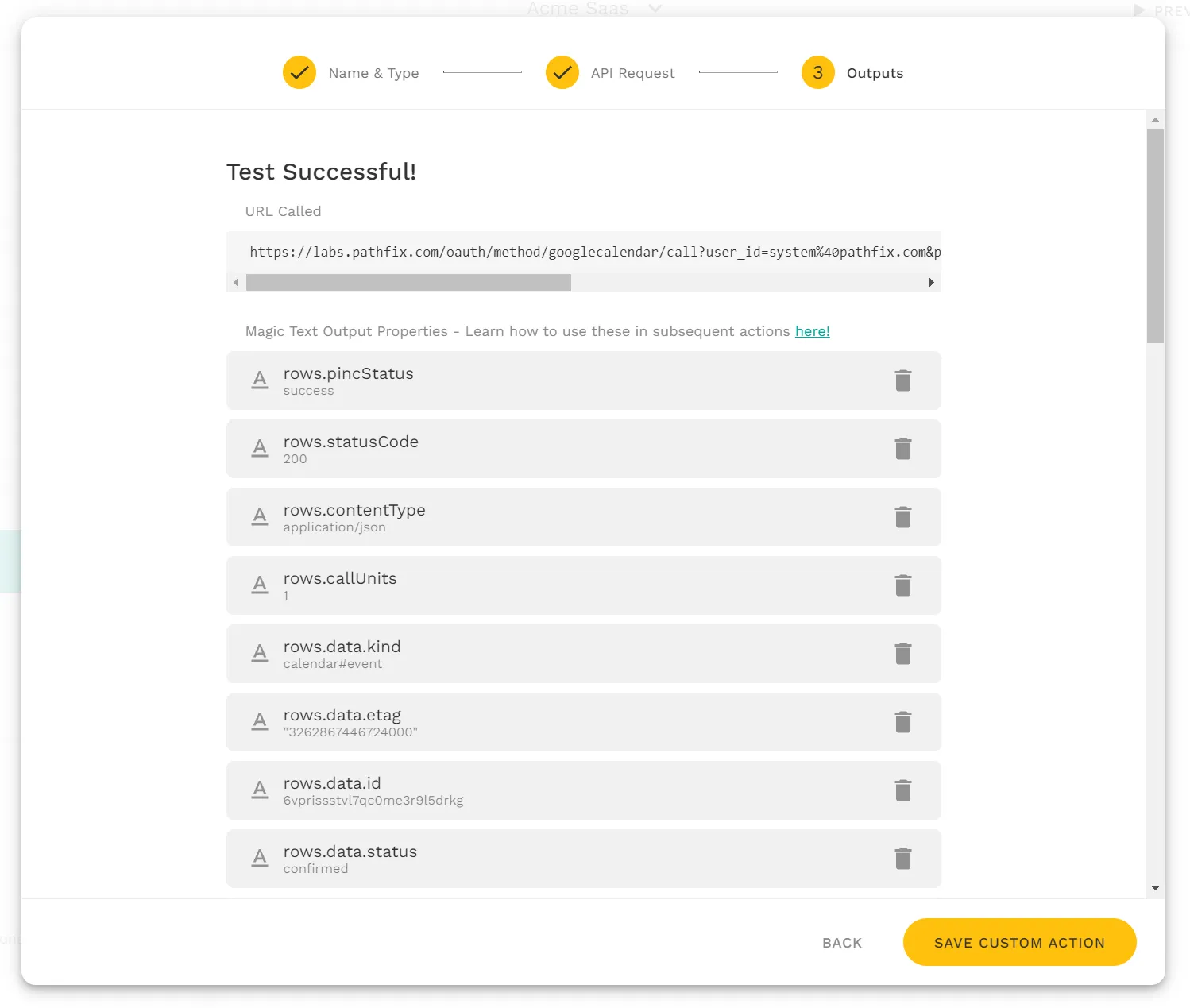Click the text type icon for rows.pincStatus
This screenshot has width=1190, height=1008.
coord(260,380)
